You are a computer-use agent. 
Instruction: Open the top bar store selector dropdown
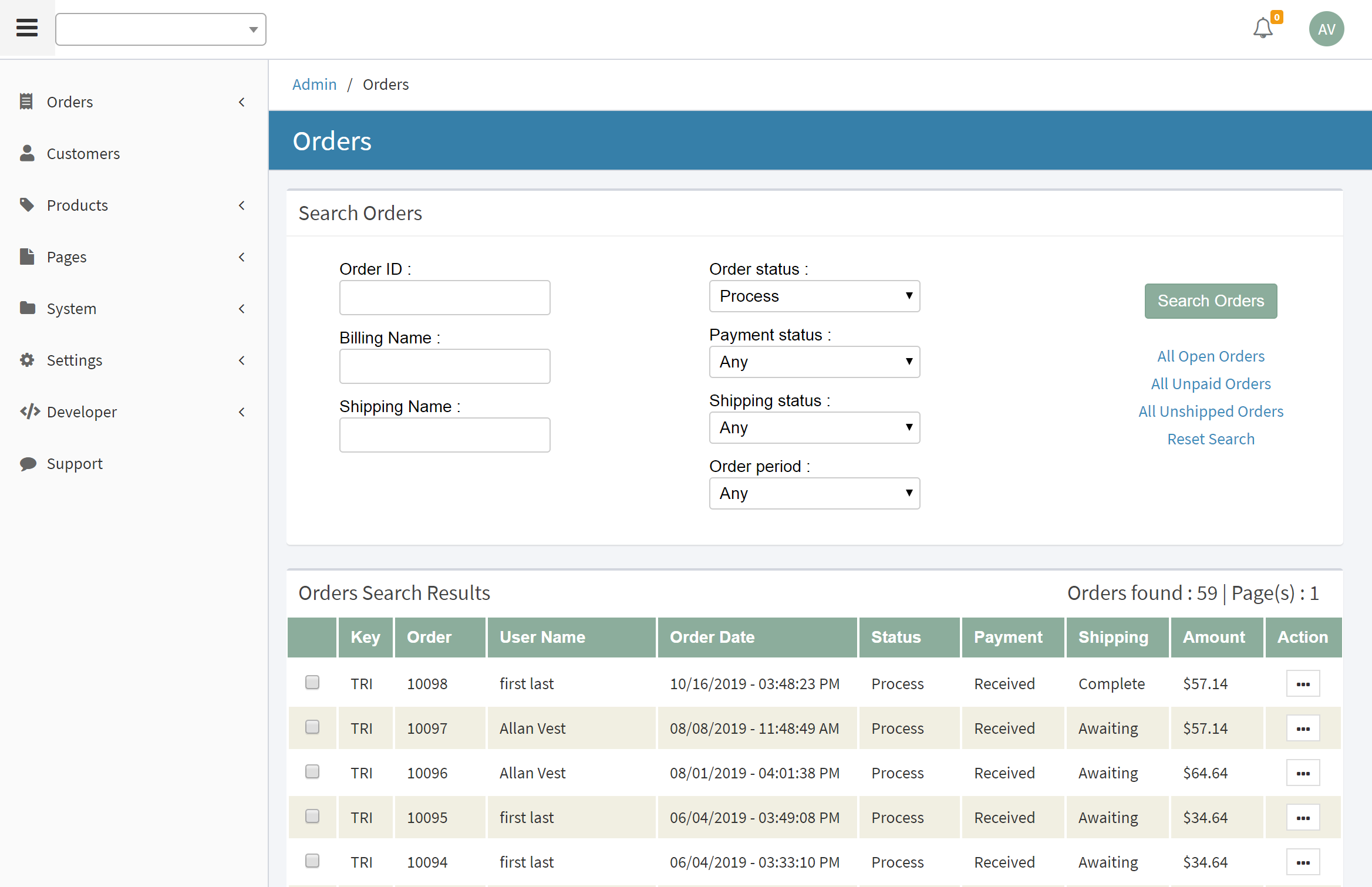pyautogui.click(x=161, y=29)
